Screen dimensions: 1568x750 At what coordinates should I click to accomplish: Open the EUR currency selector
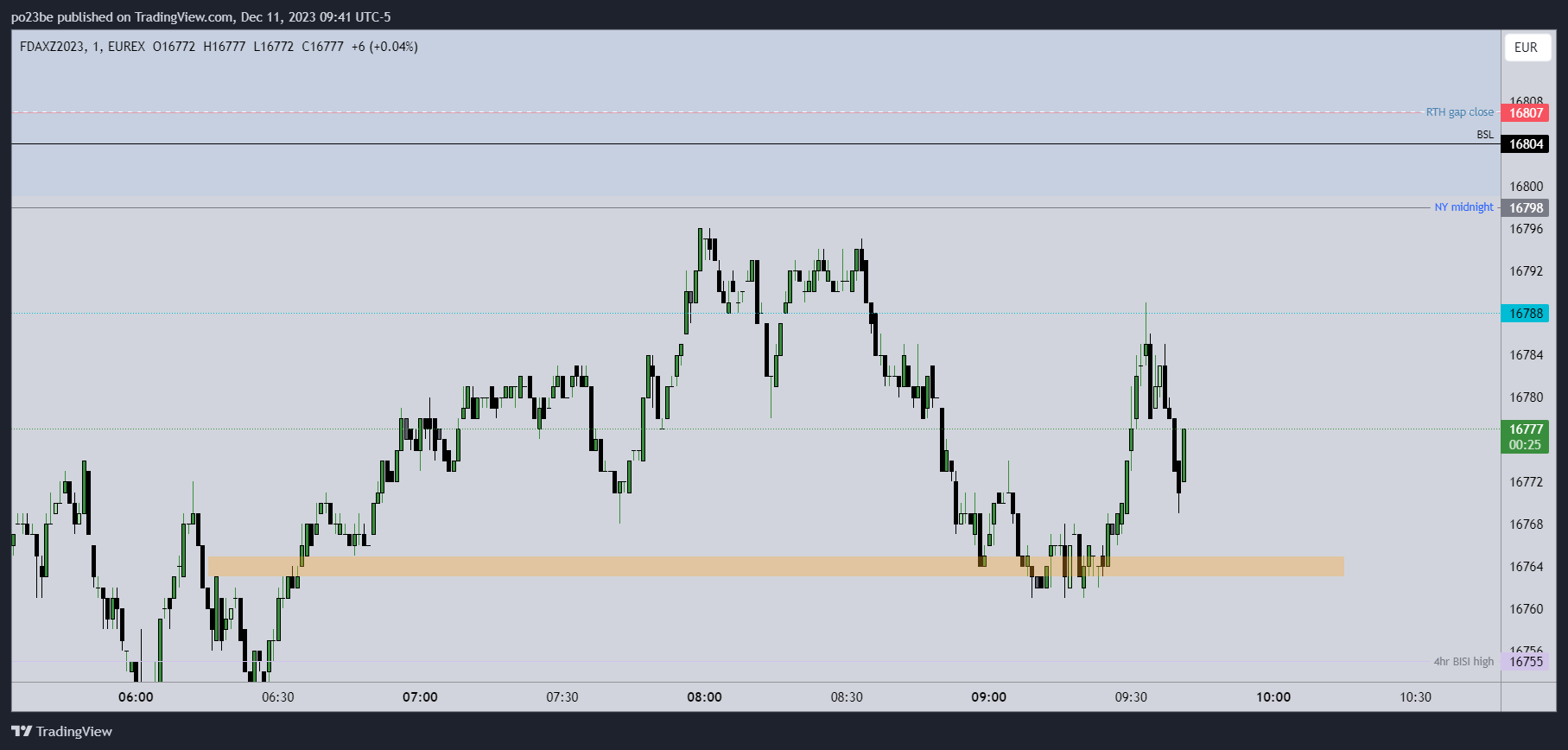click(x=1526, y=48)
